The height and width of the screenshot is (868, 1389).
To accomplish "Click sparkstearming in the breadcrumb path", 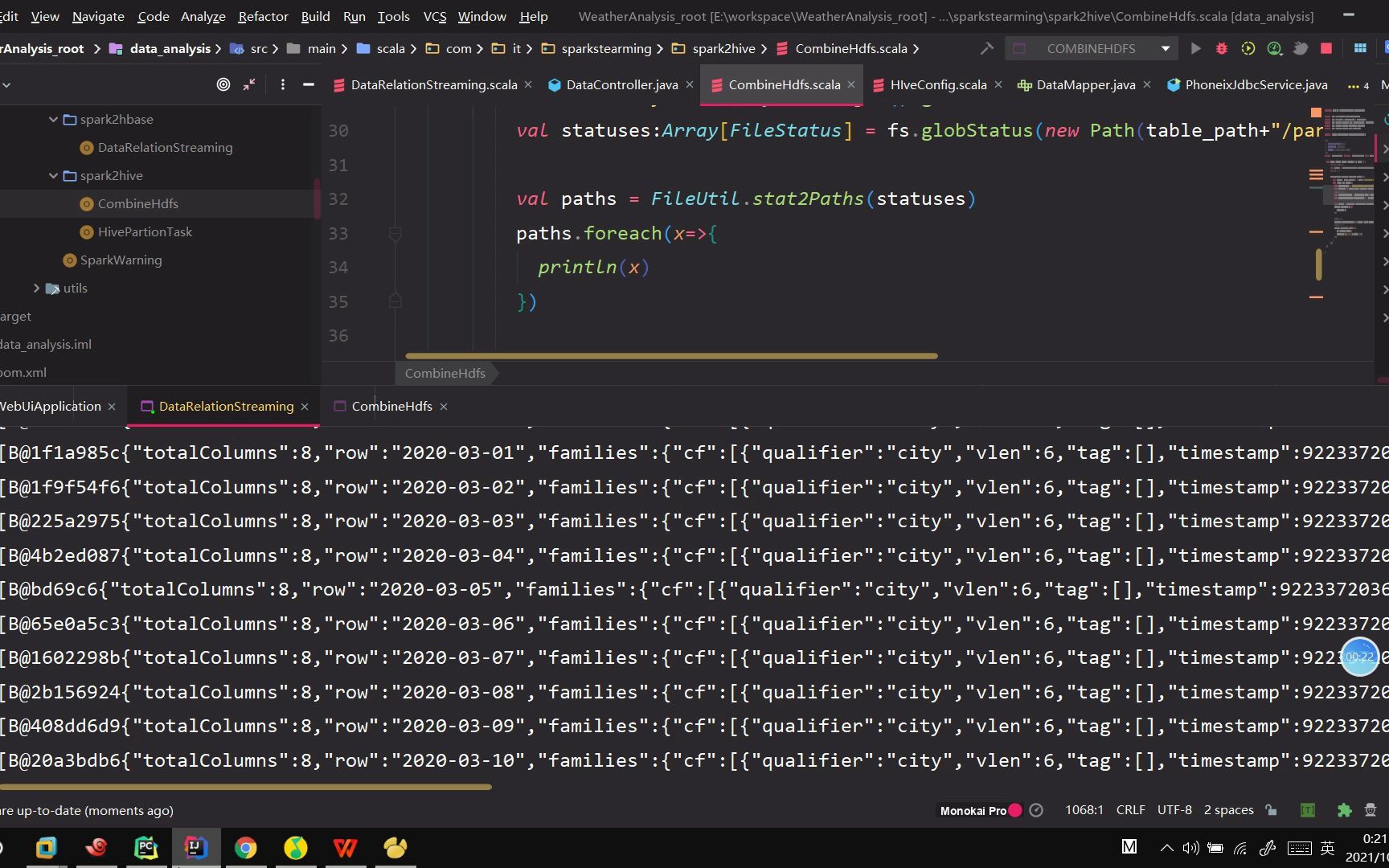I will (x=606, y=49).
